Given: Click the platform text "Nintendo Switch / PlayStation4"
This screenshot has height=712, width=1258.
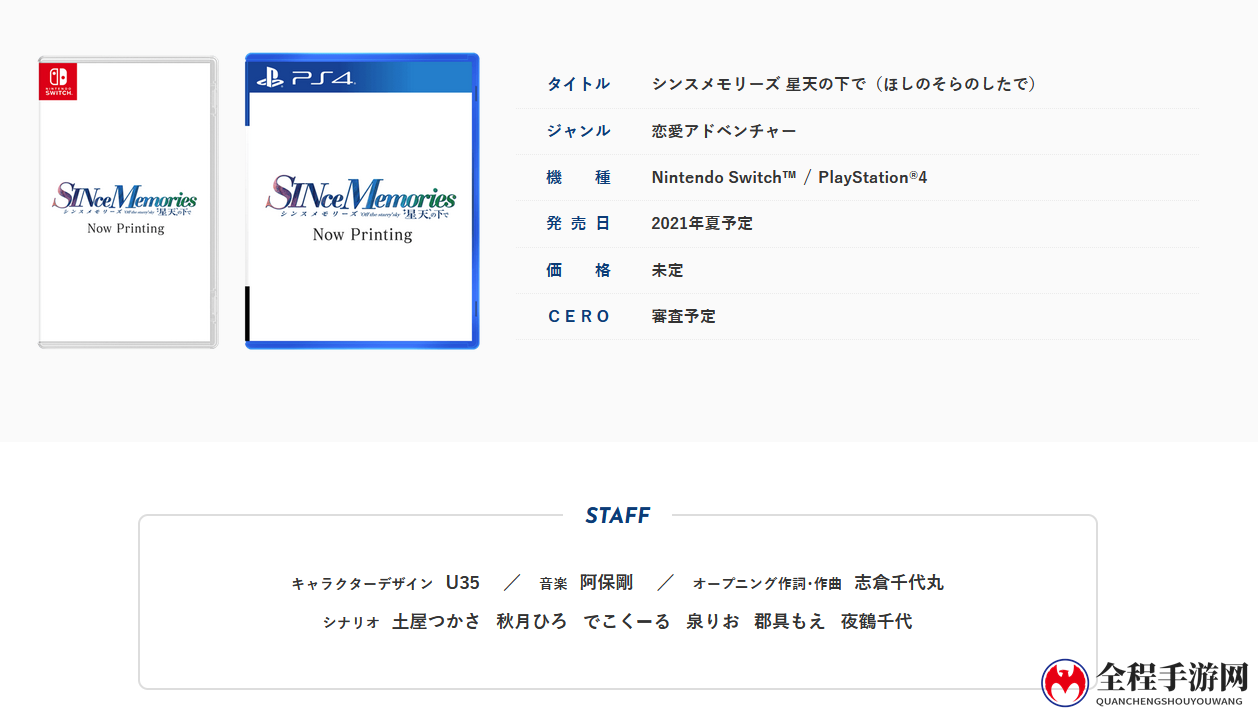Looking at the screenshot, I should click(x=789, y=177).
